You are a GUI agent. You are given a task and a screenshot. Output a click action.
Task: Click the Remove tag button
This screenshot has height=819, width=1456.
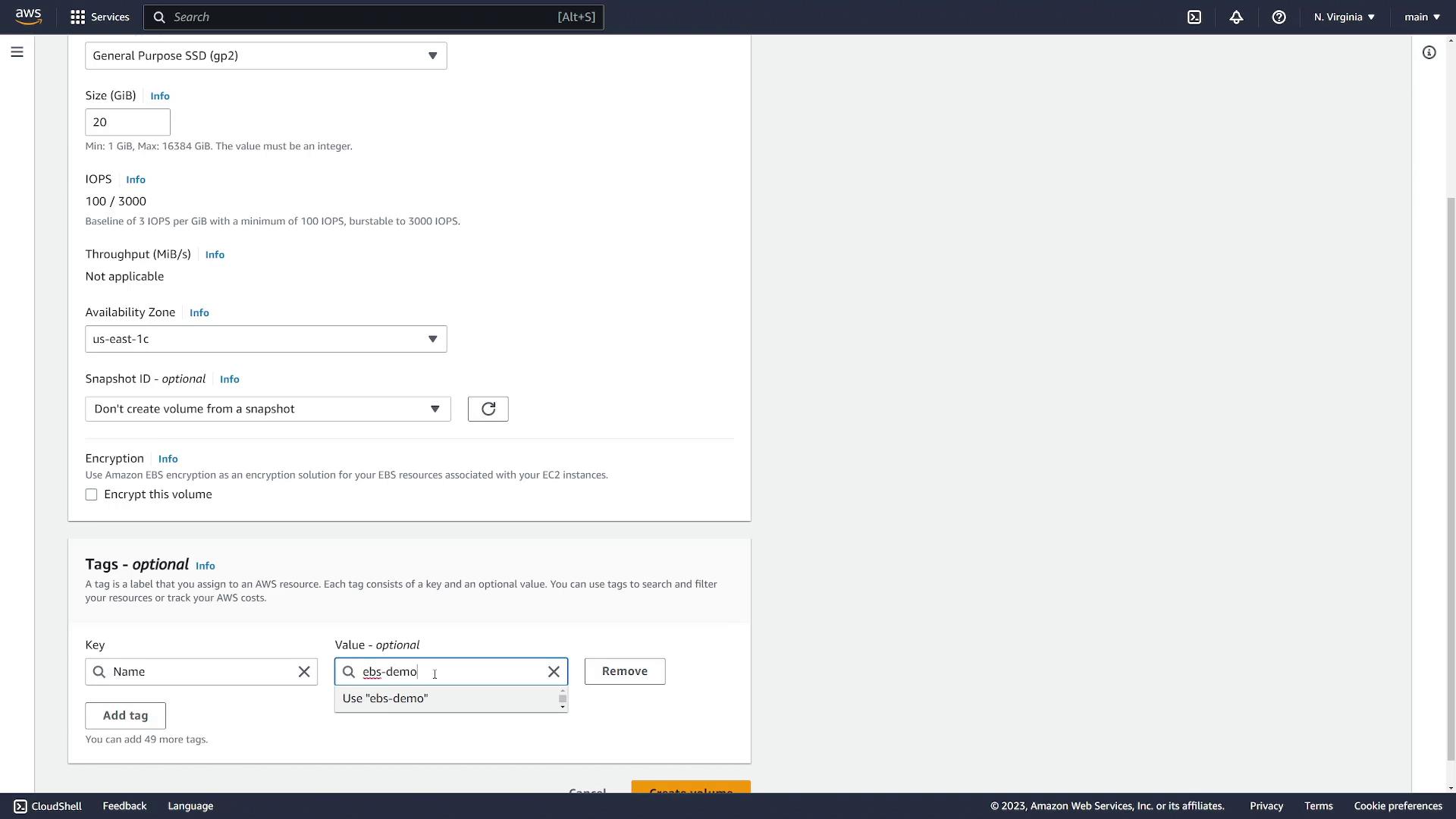pos(624,670)
